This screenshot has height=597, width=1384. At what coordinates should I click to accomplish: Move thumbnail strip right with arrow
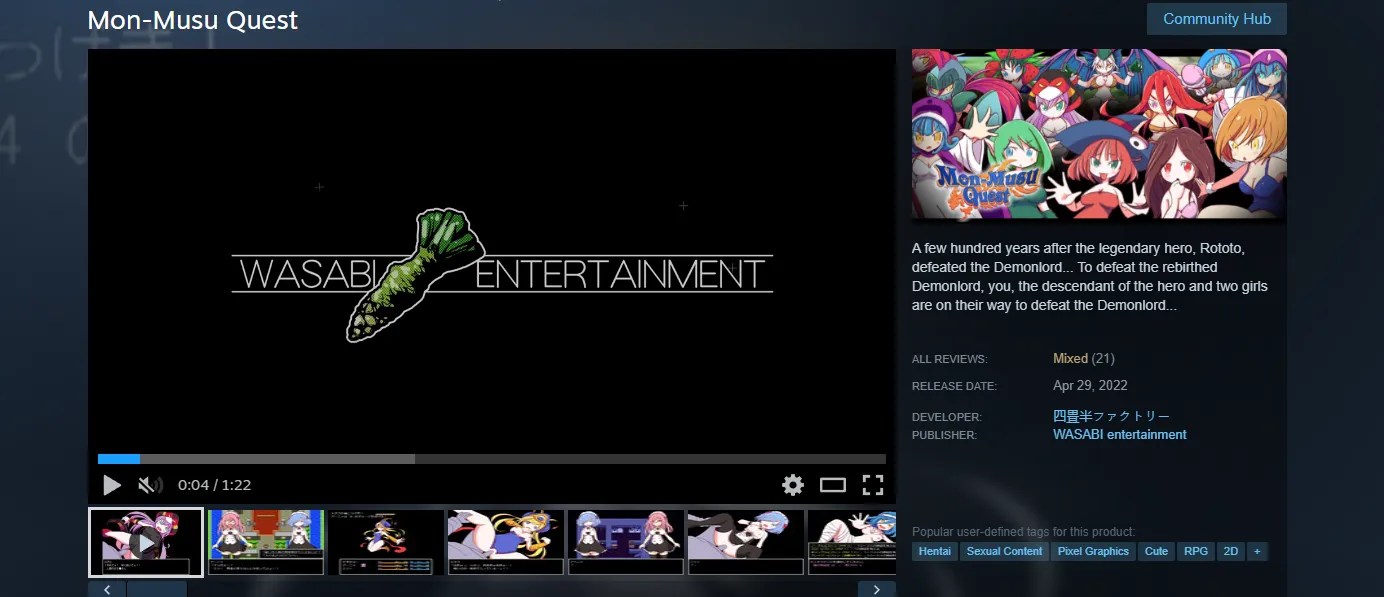(877, 589)
